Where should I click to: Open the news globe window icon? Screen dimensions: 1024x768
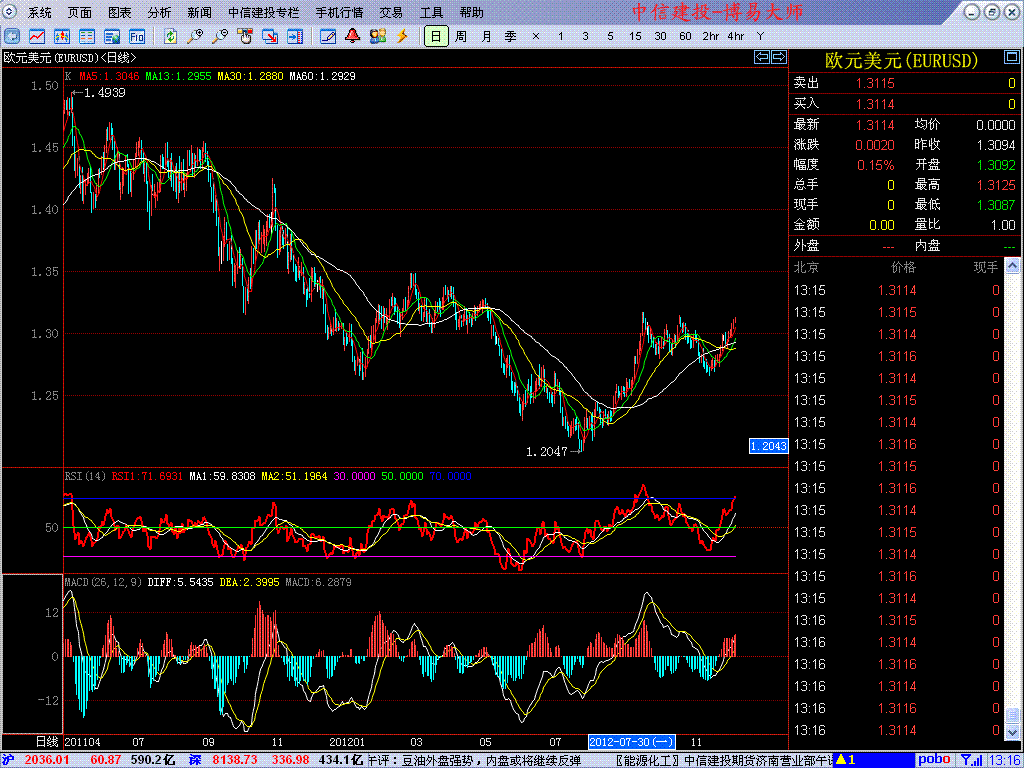pos(112,36)
